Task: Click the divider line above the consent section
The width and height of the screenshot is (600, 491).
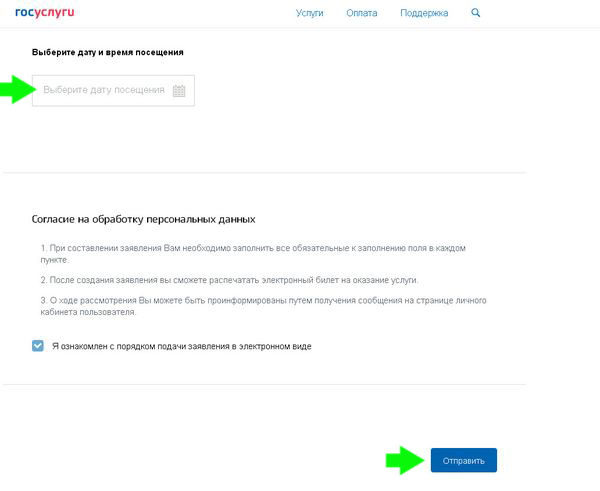Action: 265,173
